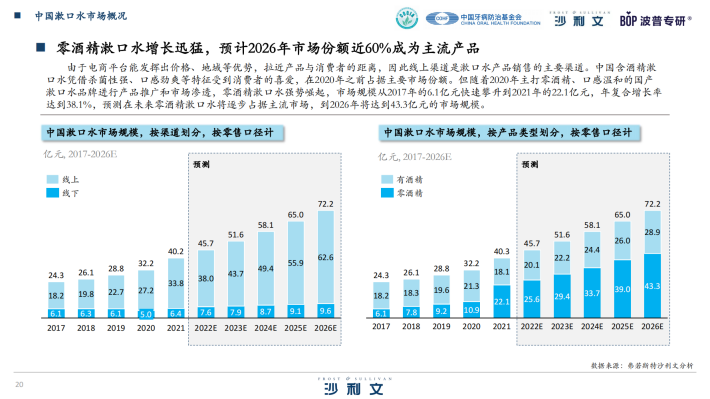Click the dark square bullet beside 中国漱口水市场概况
710x399 pixels.
18,15
